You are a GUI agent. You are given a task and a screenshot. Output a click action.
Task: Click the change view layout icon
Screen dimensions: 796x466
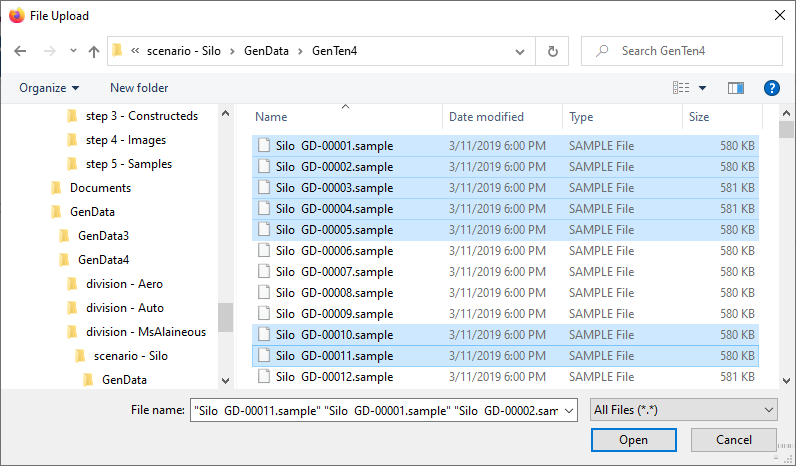click(x=682, y=88)
